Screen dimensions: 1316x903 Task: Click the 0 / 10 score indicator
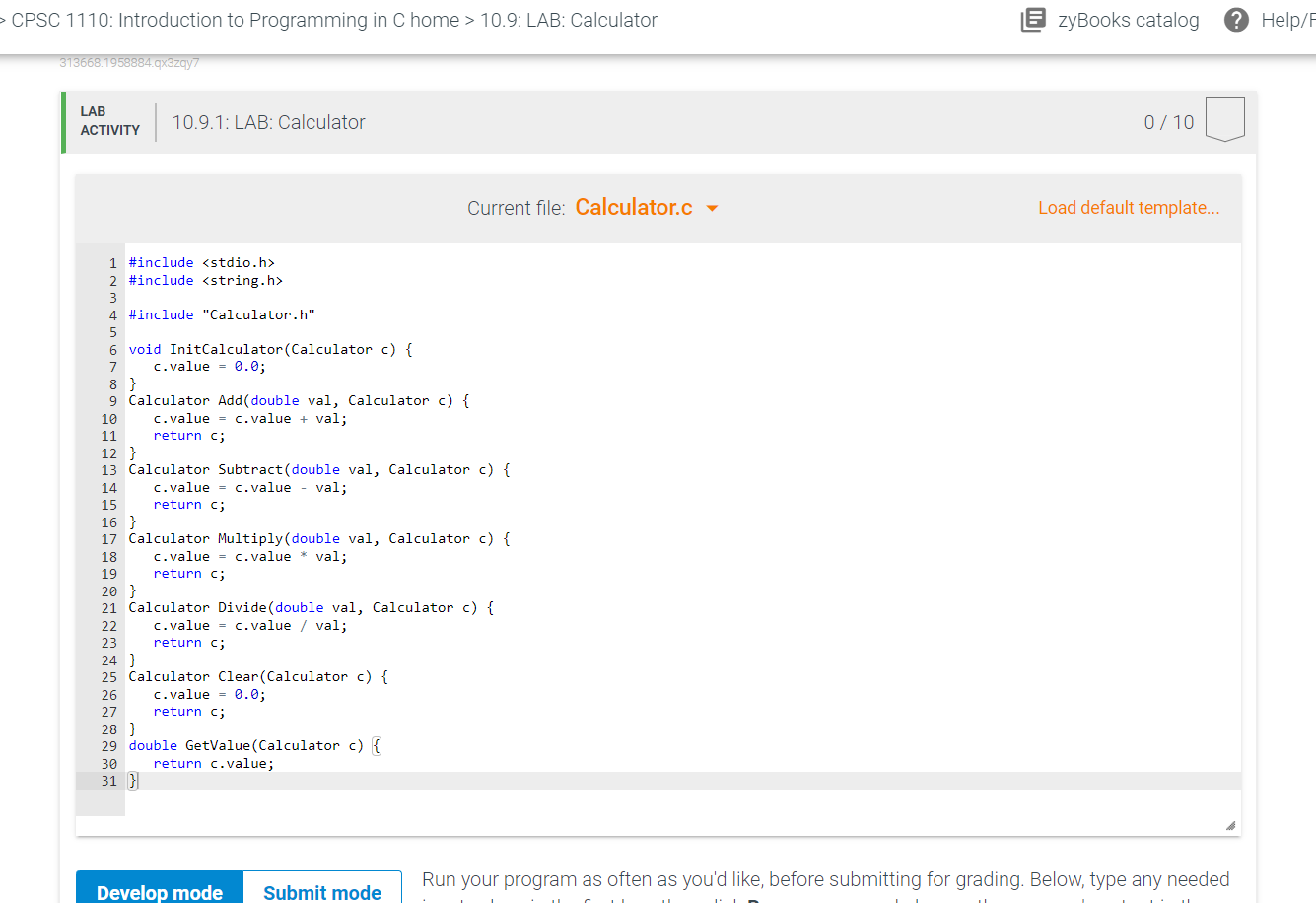tap(1168, 122)
